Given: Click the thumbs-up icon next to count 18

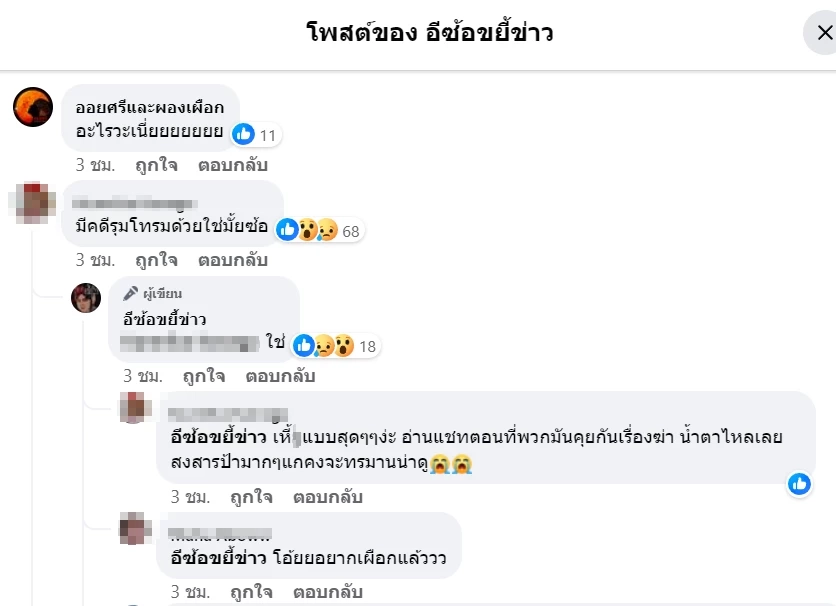Looking at the screenshot, I should [304, 345].
